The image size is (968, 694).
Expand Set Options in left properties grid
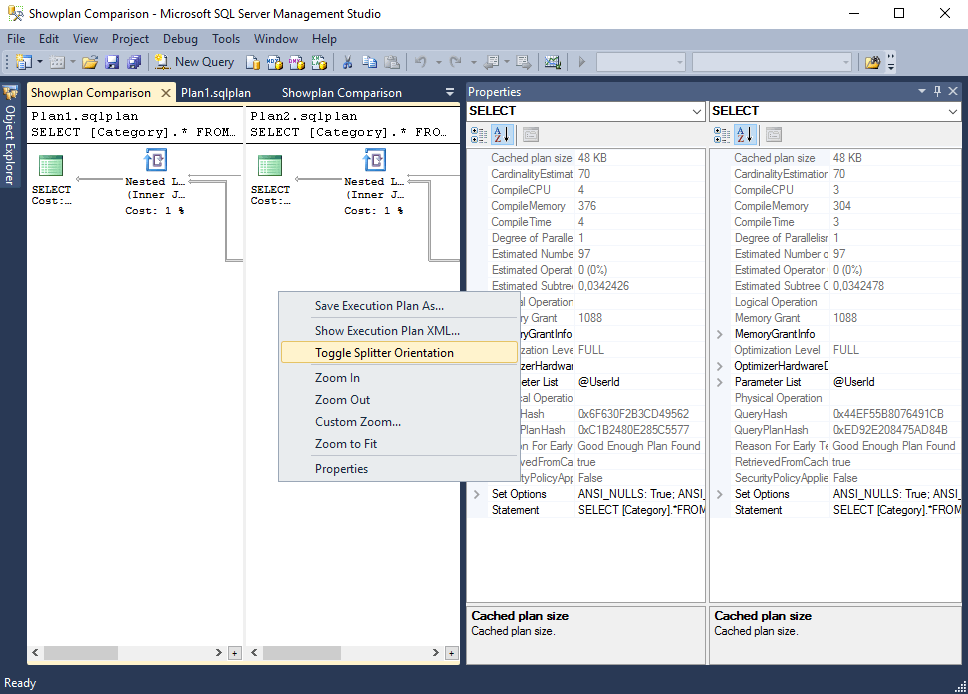tap(477, 494)
